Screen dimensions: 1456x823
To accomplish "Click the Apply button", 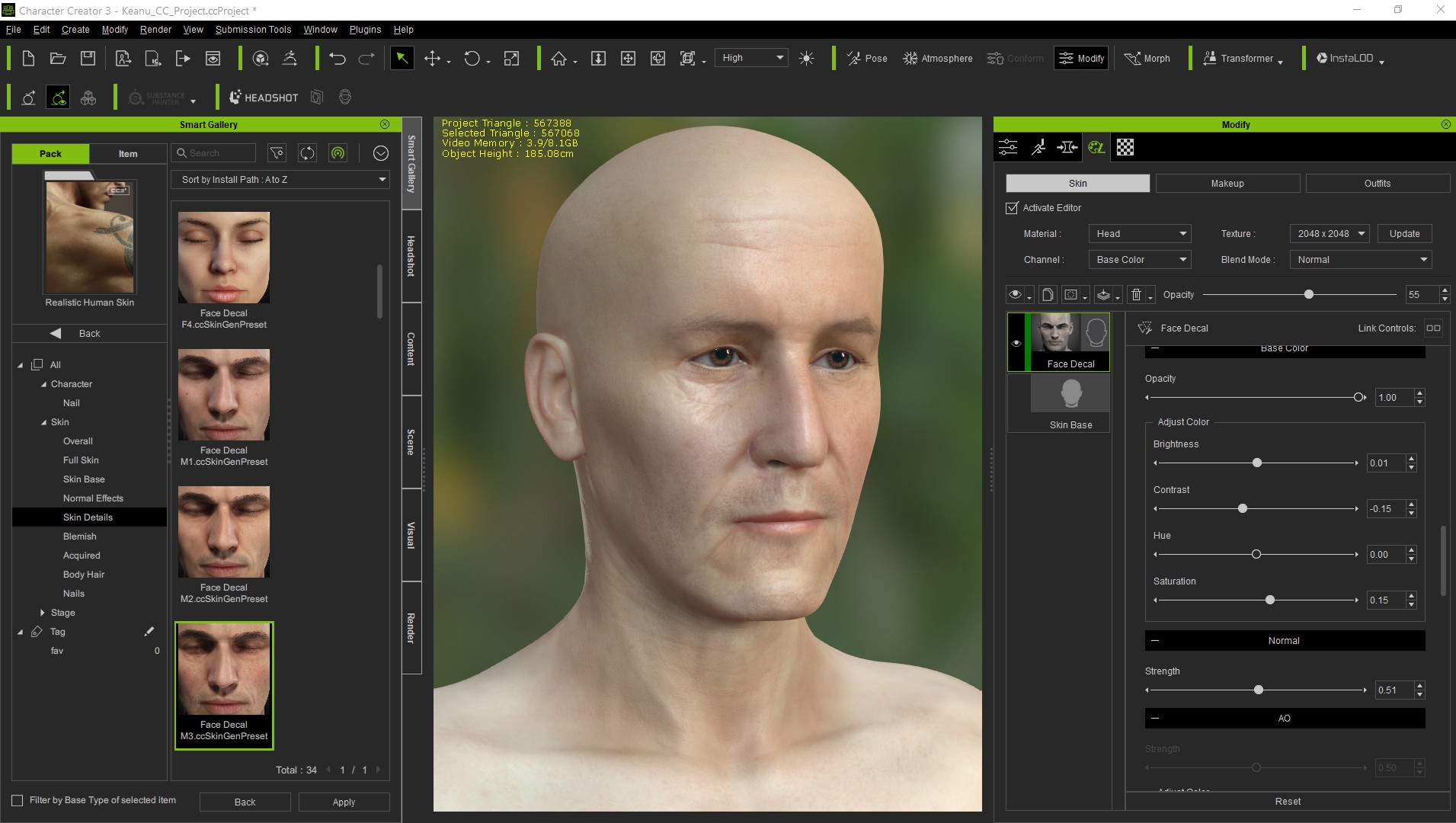I will pos(344,802).
